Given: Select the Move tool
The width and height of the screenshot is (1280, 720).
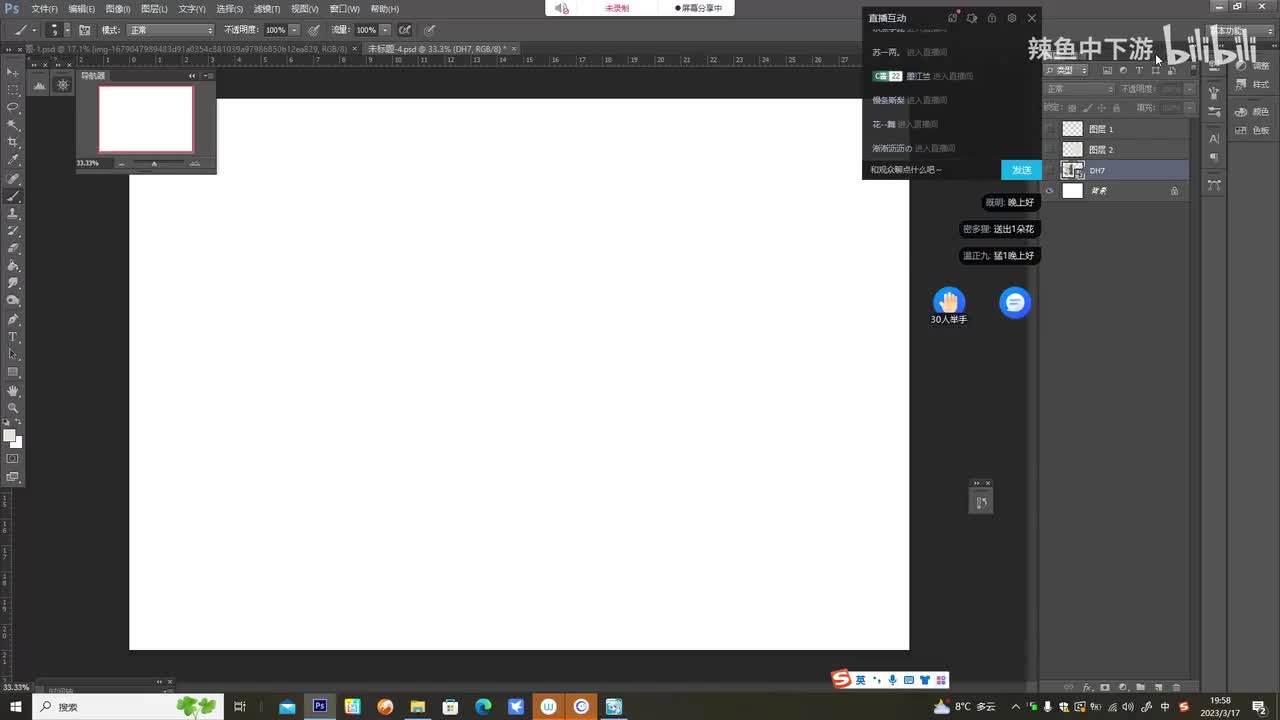Looking at the screenshot, I should click(x=13, y=72).
